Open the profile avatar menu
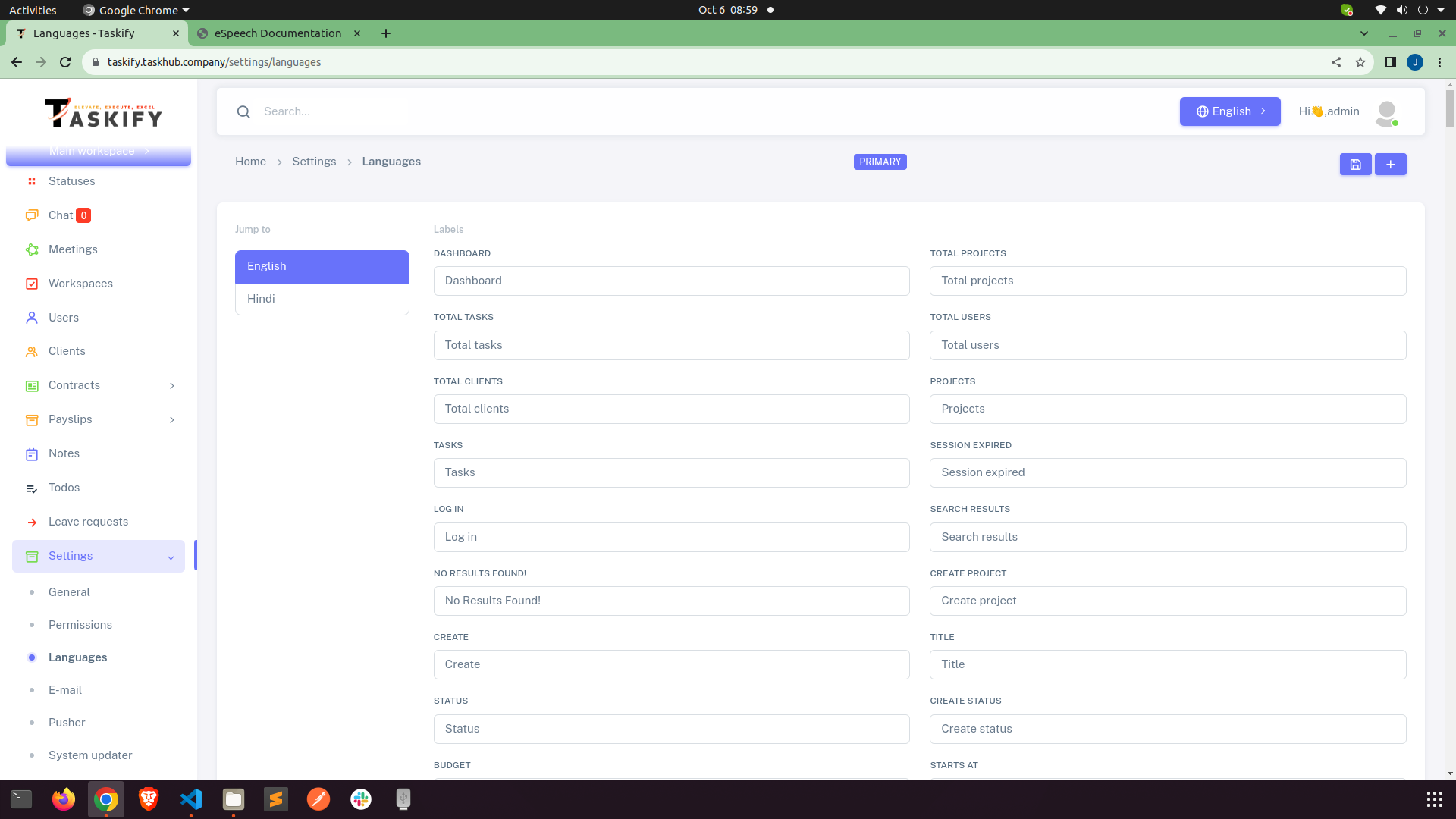 (1386, 111)
